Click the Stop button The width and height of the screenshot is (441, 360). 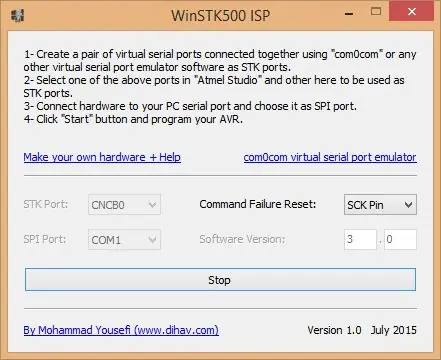click(x=220, y=280)
